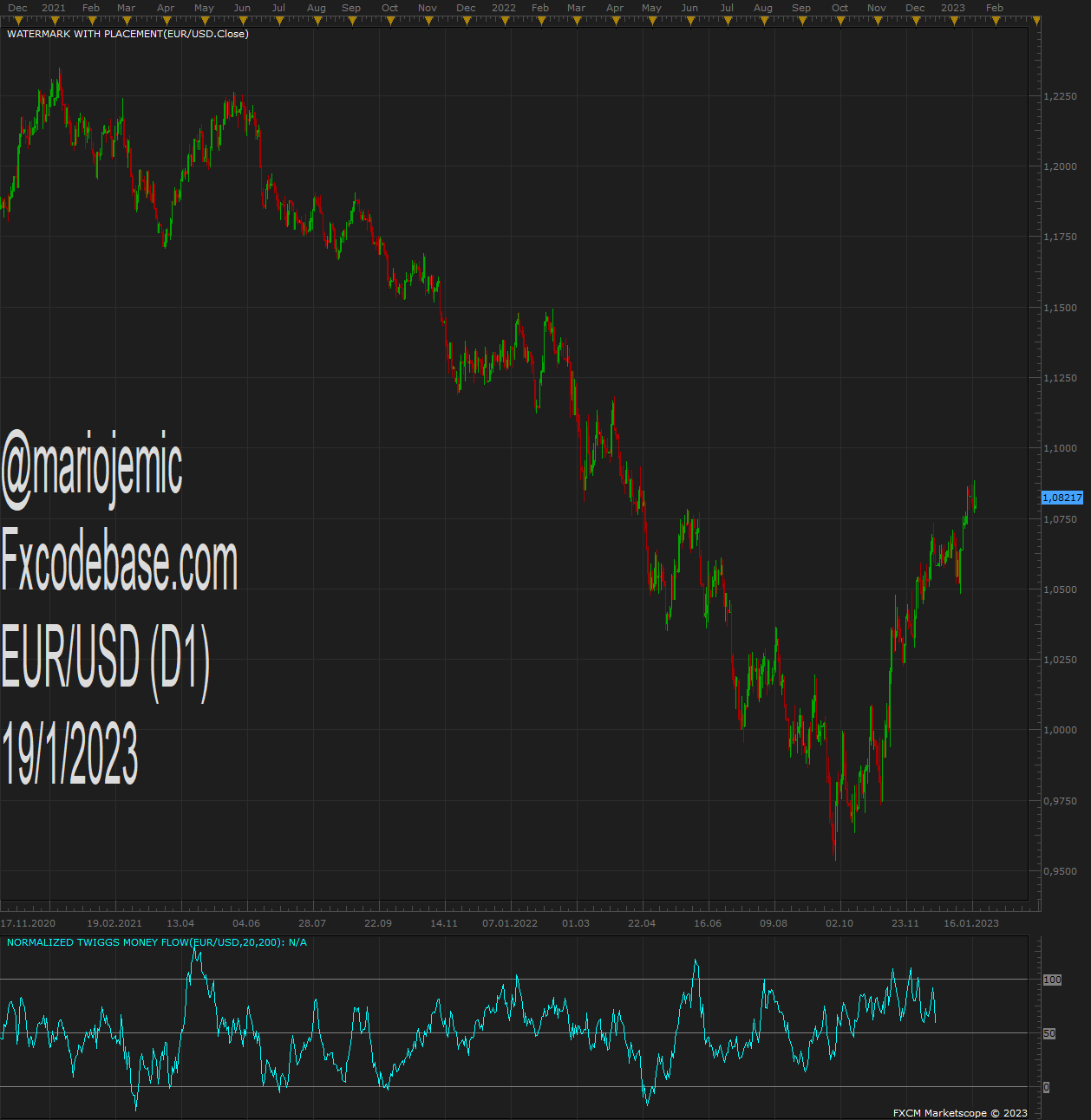This screenshot has width=1091, height=1120.
Task: Click the 1,1750 price level on axis
Action: click(1061, 237)
